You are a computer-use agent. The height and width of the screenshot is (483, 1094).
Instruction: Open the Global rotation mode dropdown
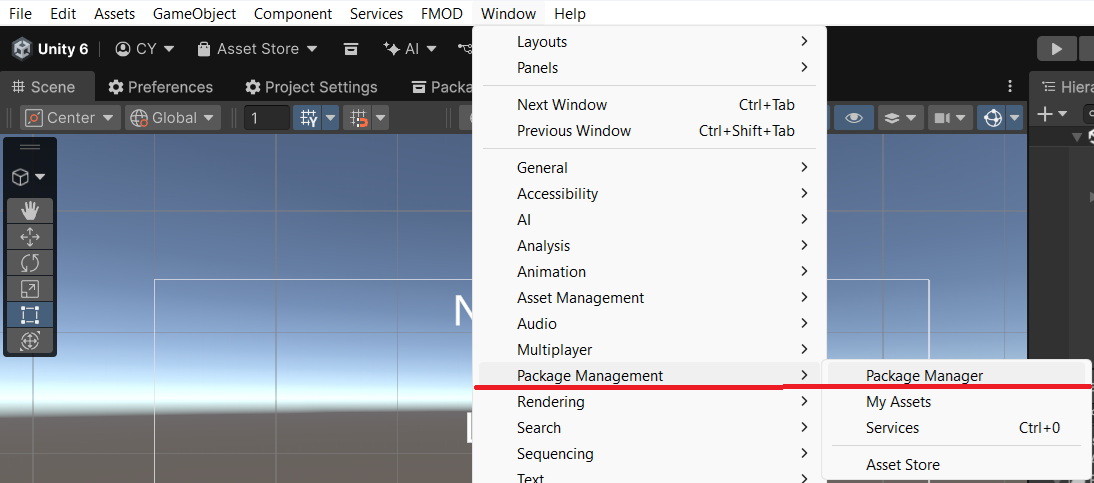coord(173,118)
